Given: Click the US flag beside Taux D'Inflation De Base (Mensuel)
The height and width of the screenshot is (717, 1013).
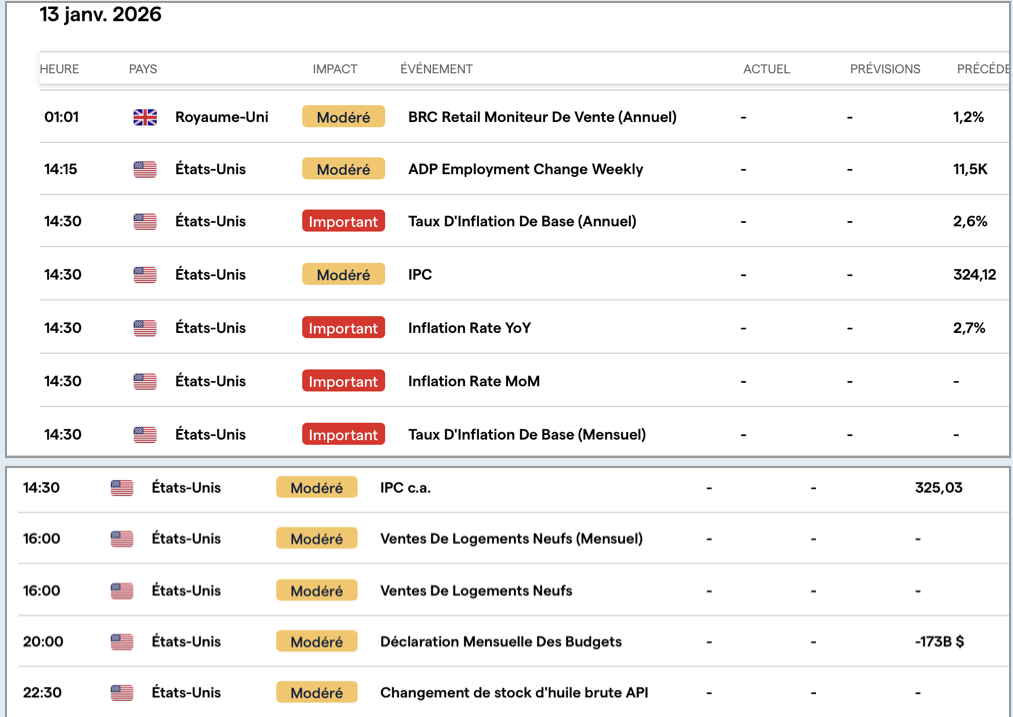Looking at the screenshot, I should tap(145, 435).
